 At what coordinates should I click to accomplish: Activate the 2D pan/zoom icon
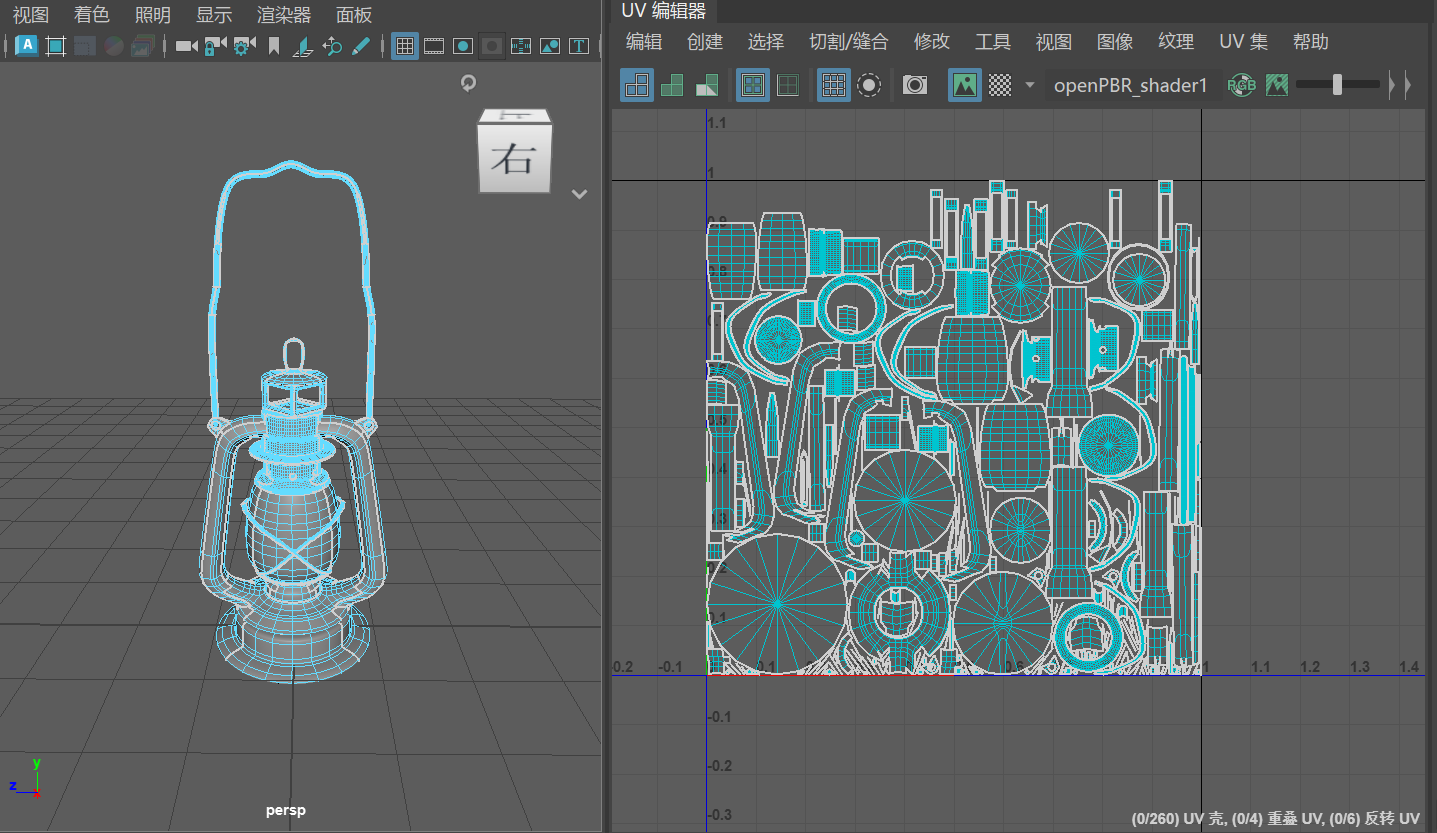(x=333, y=46)
